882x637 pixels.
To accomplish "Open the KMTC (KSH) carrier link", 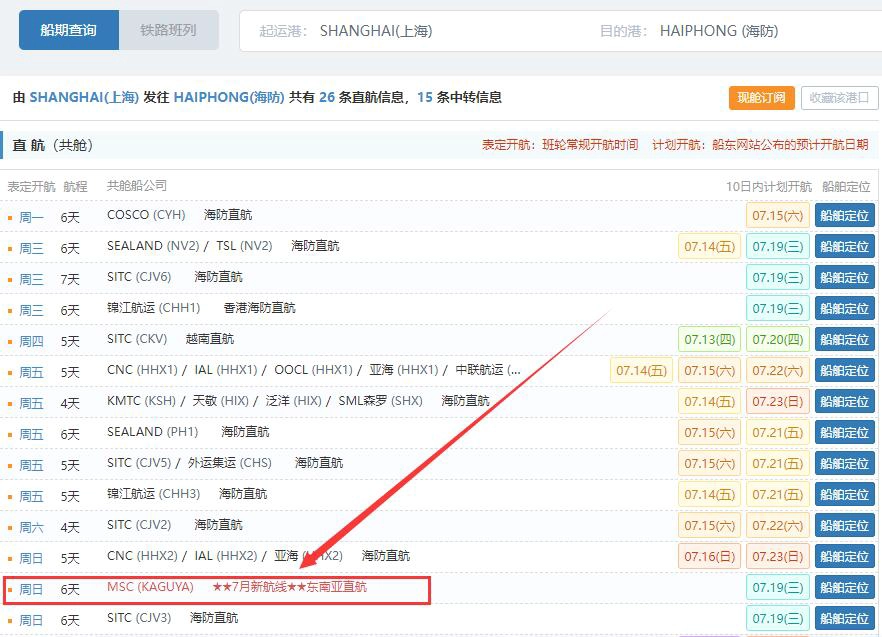I will coord(141,401).
